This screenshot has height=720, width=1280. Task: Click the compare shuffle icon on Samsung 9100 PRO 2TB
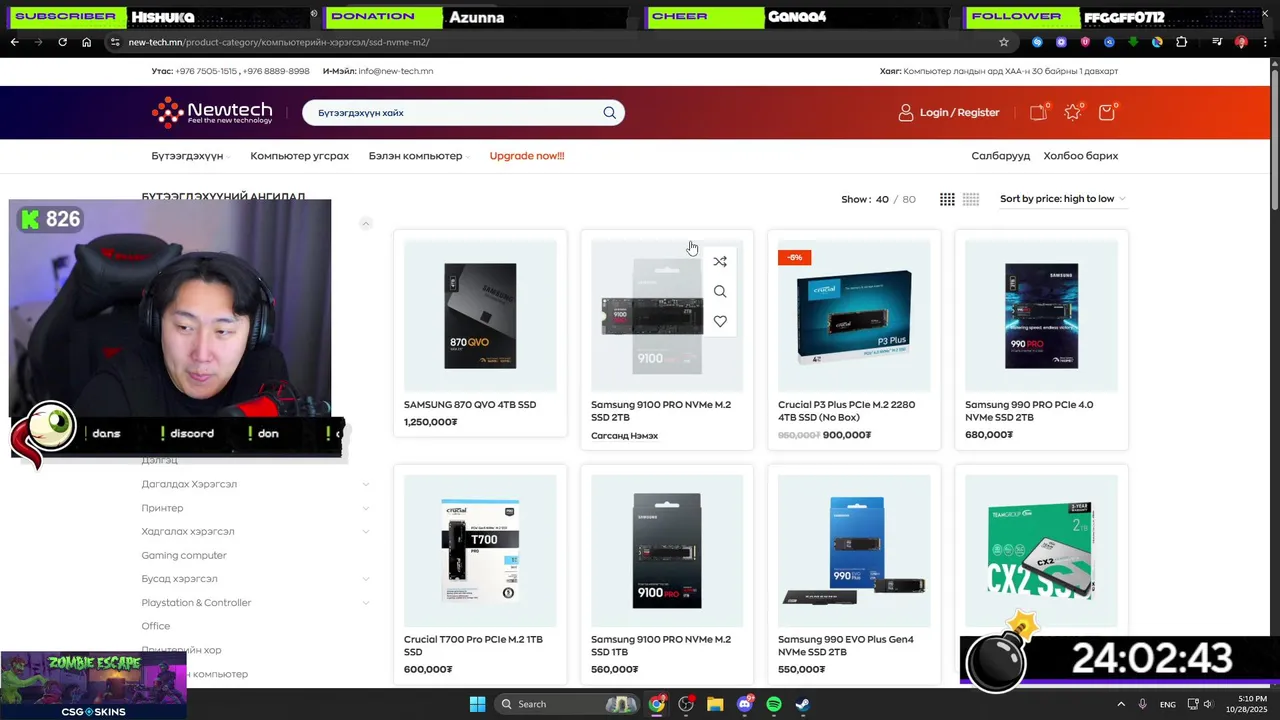pos(720,262)
